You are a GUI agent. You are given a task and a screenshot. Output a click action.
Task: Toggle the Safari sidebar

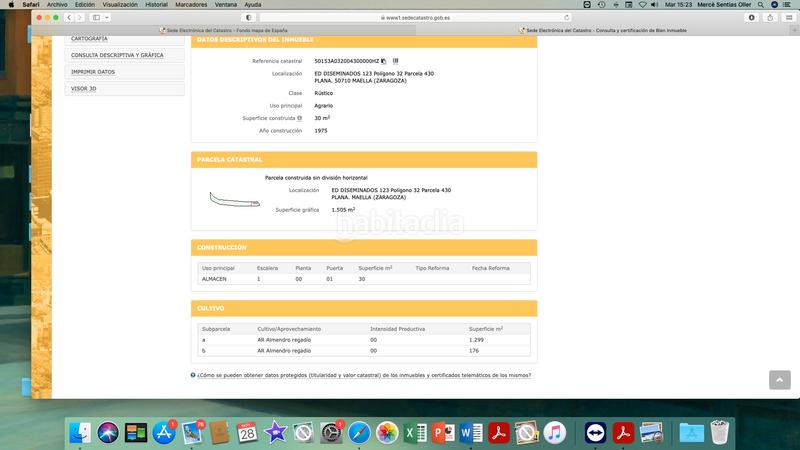click(x=96, y=17)
